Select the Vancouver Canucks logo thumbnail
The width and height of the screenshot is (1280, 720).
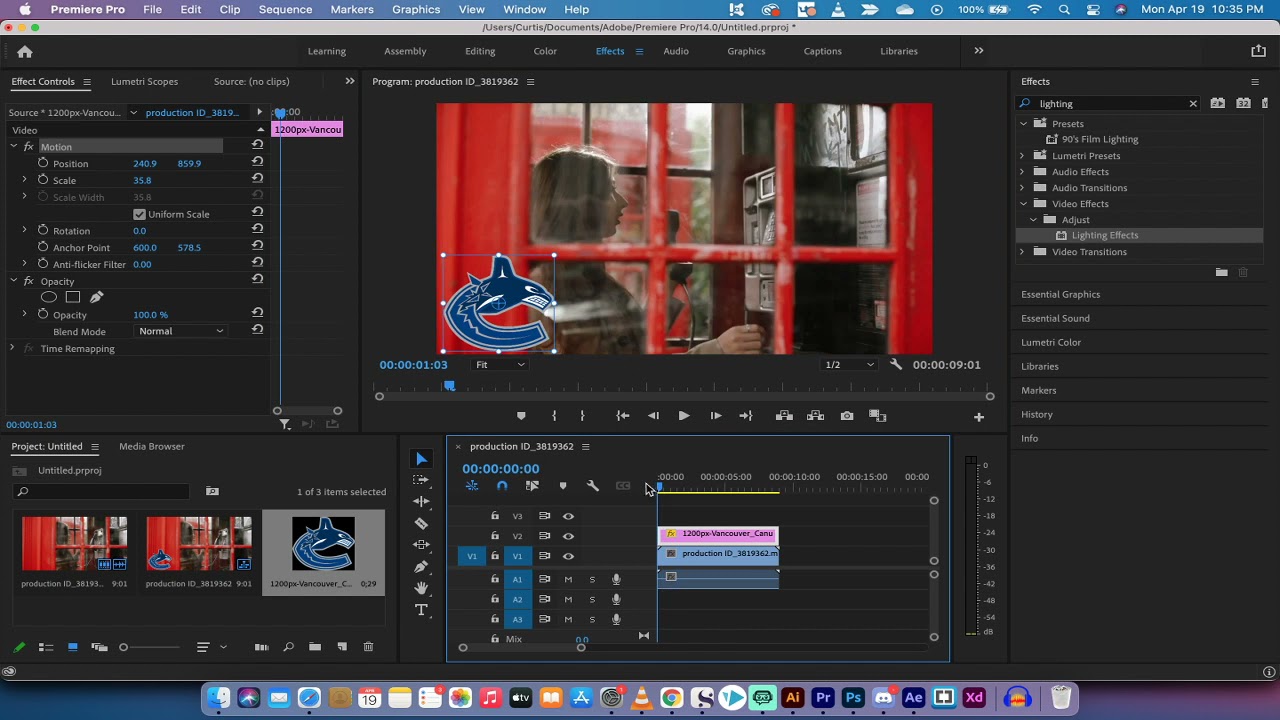(x=323, y=544)
